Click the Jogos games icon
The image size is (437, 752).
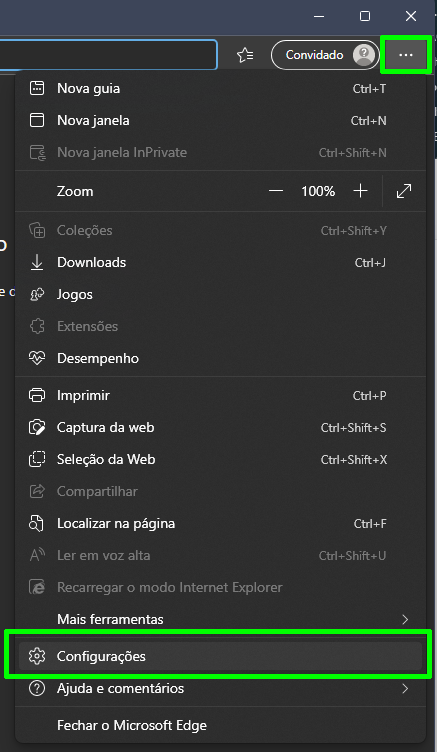tap(37, 294)
